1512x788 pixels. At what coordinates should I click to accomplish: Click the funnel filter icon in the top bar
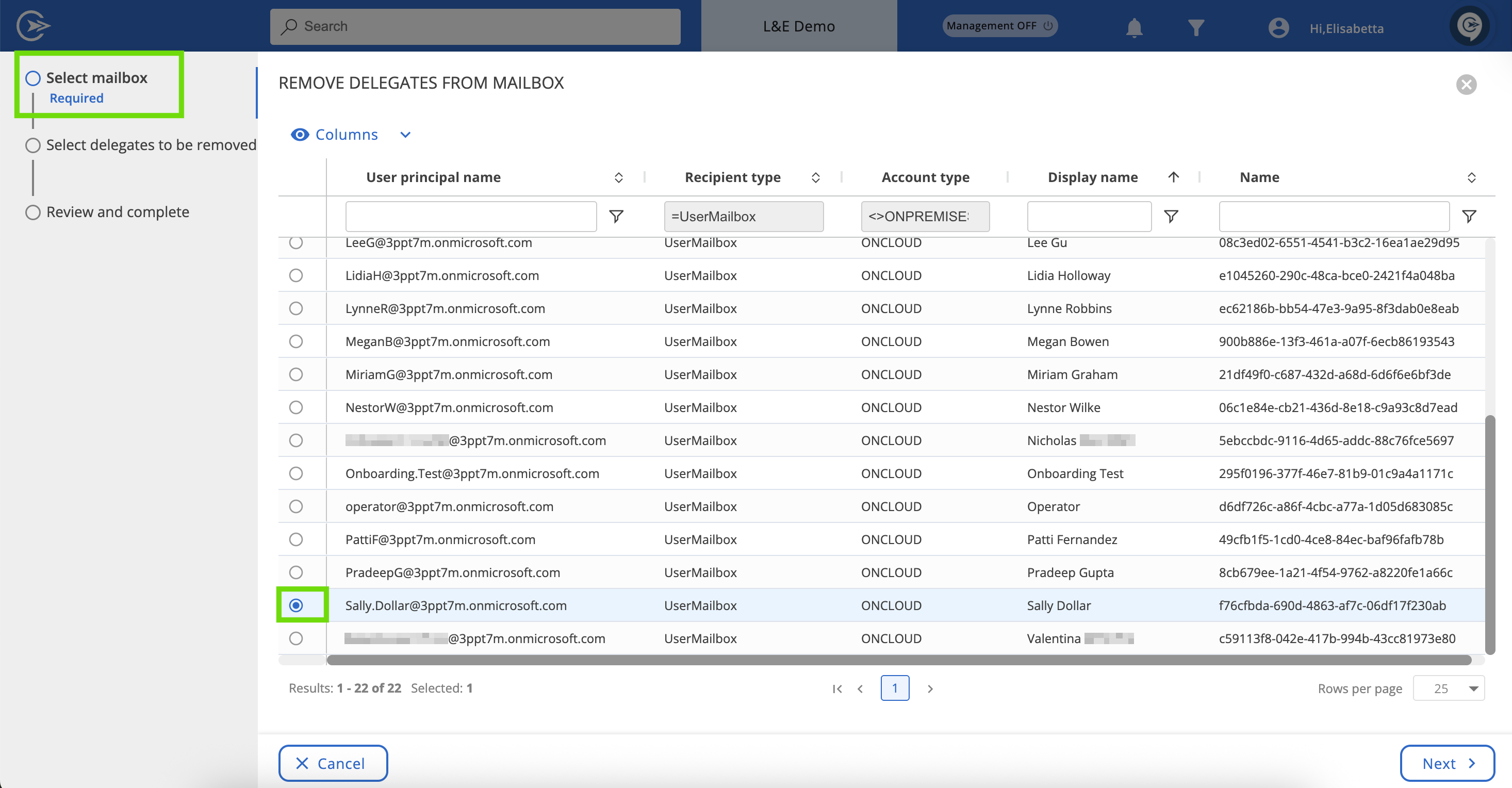1196,27
